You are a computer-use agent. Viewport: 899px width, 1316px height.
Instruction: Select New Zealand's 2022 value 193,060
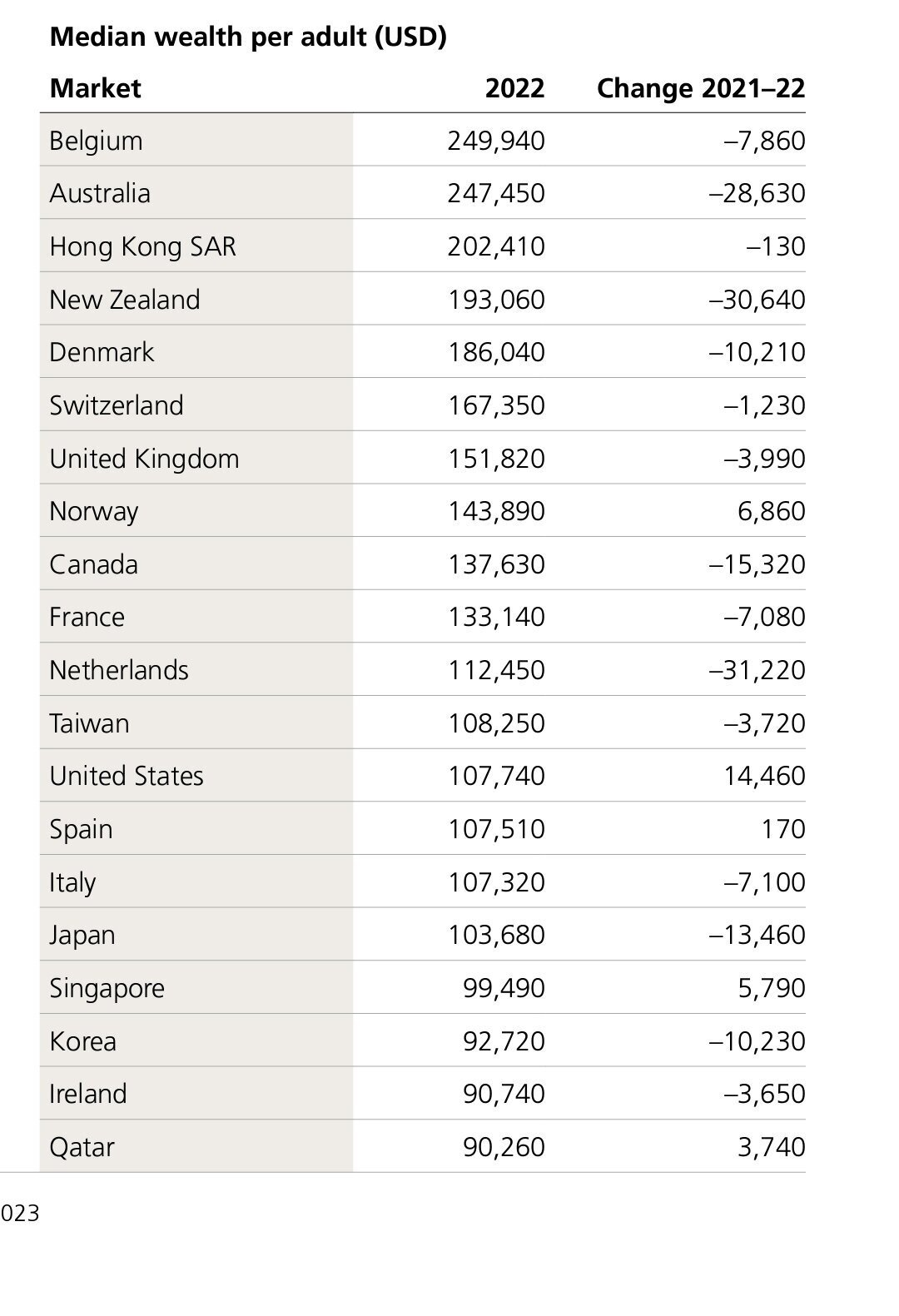[496, 300]
